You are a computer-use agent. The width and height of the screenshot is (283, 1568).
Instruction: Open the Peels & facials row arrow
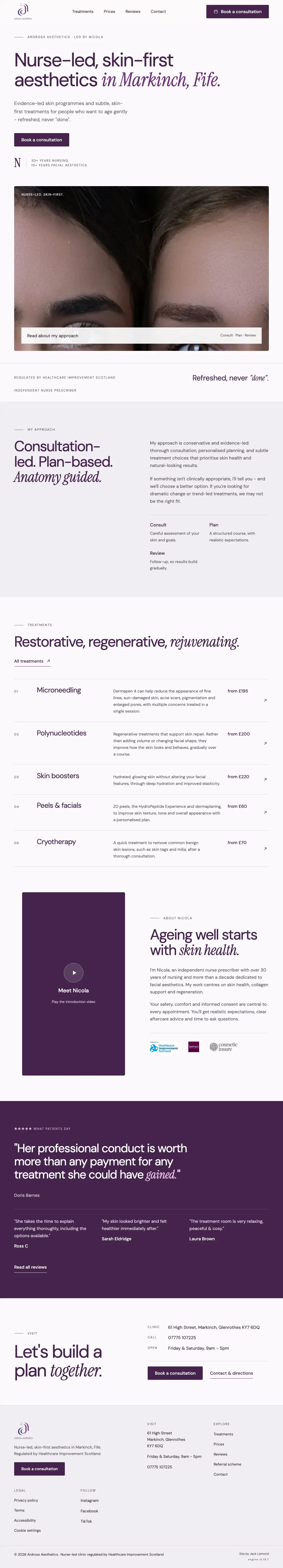[x=265, y=813]
